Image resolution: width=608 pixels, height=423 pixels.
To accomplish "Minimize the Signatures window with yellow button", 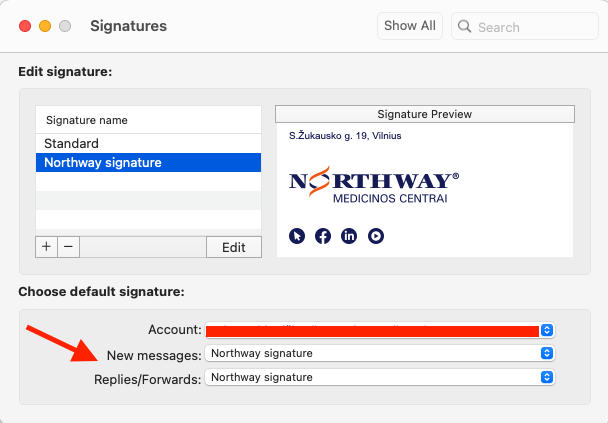I will point(45,26).
